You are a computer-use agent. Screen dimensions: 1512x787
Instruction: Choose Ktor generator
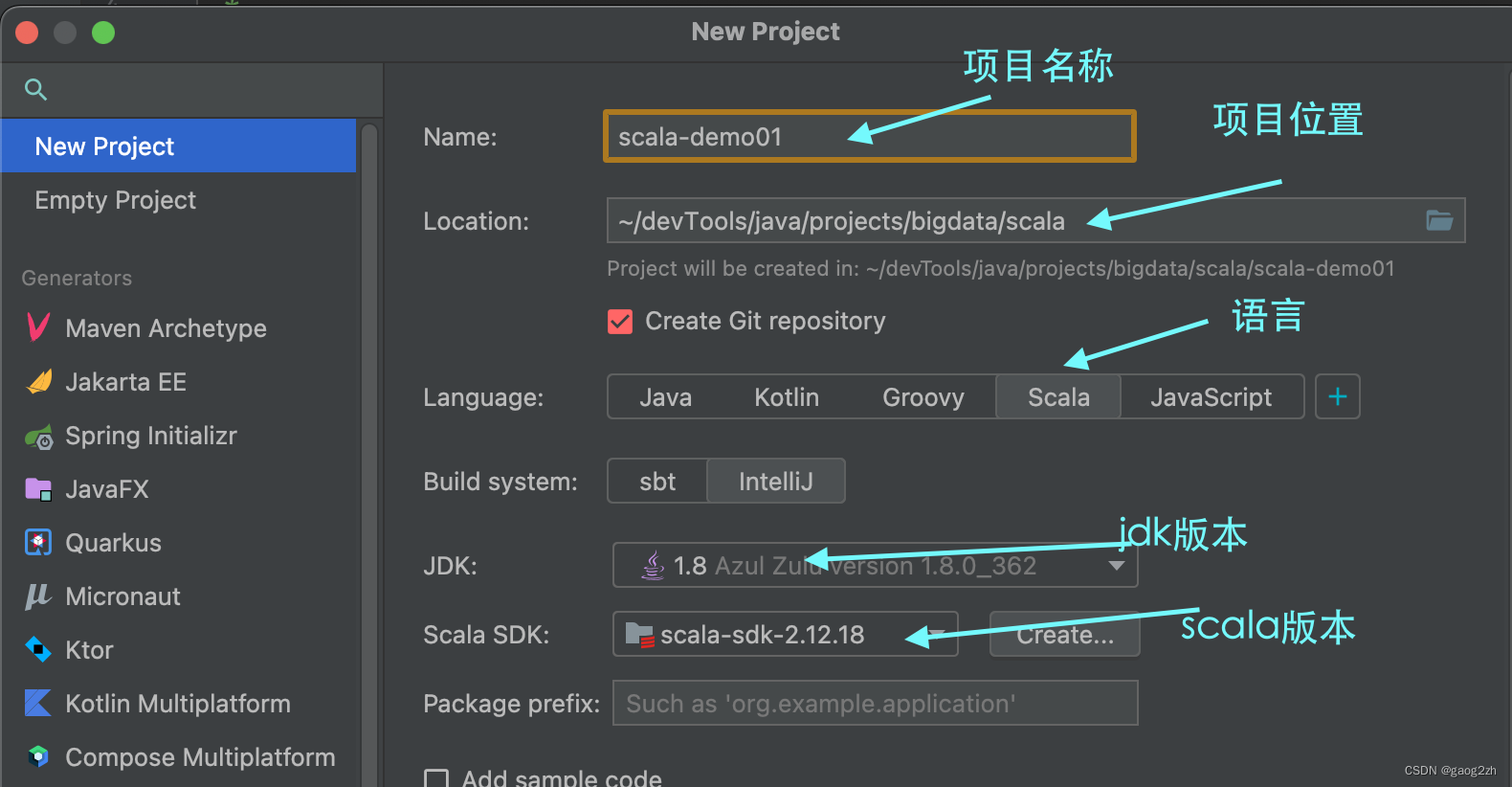(x=178, y=650)
